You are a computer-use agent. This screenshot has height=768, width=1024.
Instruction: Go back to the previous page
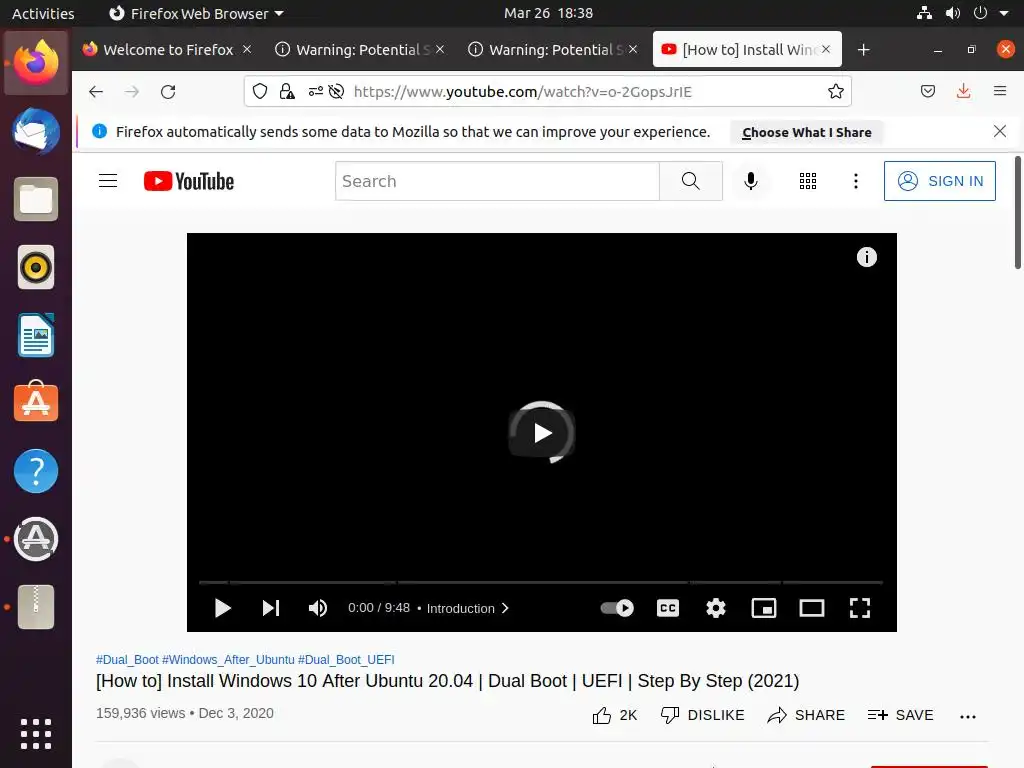tap(96, 91)
